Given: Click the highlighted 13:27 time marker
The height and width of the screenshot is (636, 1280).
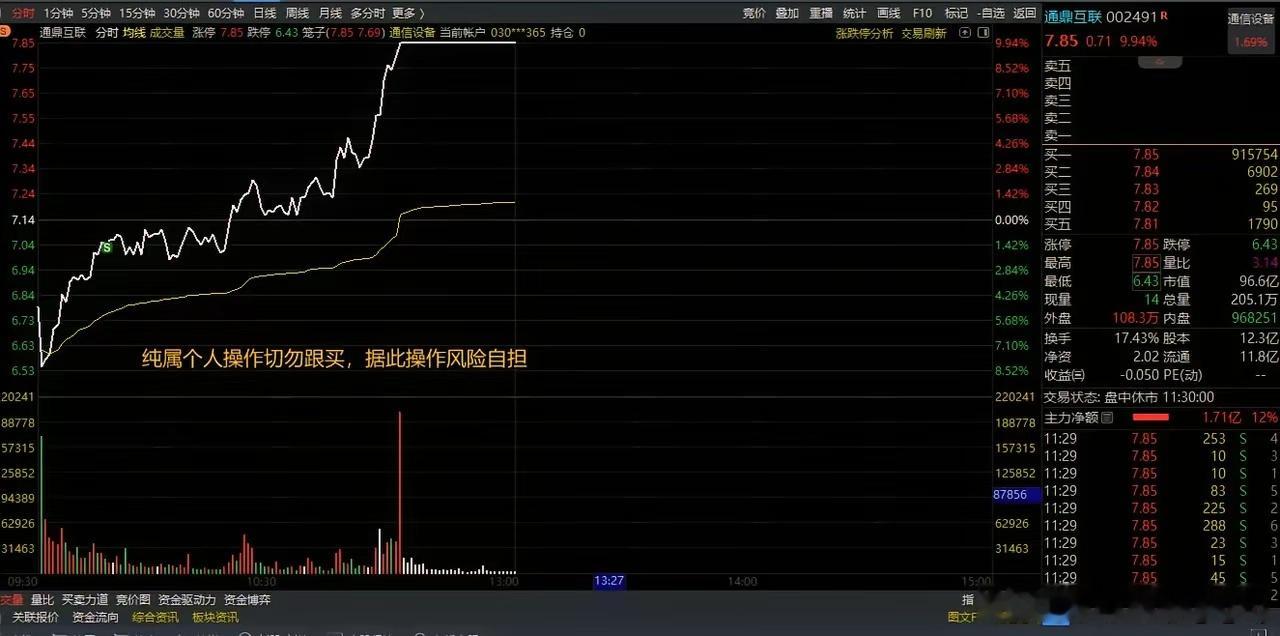Looking at the screenshot, I should pos(608,580).
